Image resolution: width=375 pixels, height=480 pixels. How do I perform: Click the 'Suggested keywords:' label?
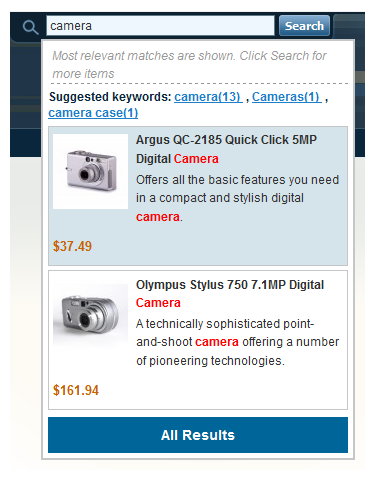pos(110,97)
